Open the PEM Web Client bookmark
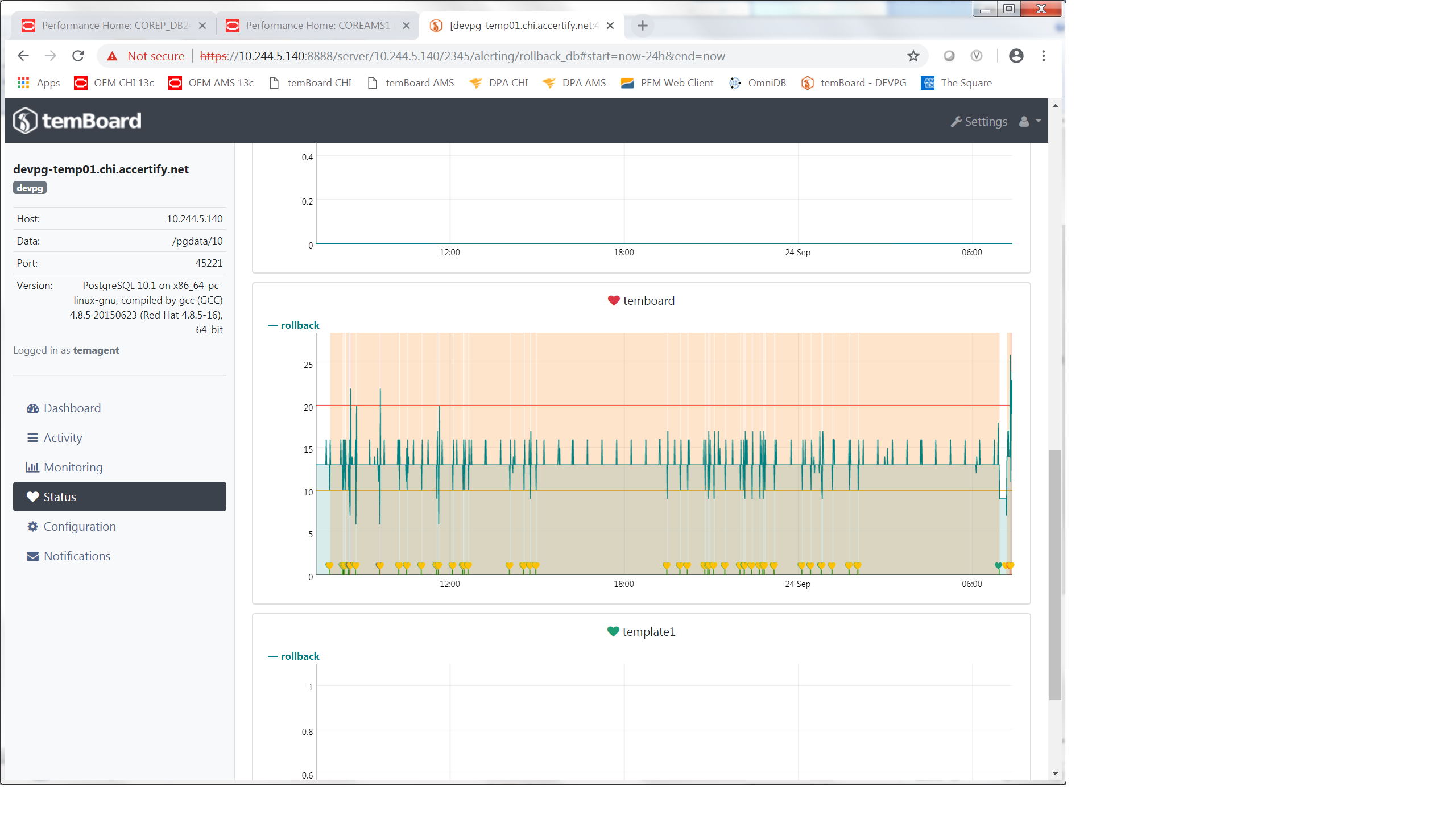Image resolution: width=1456 pixels, height=819 pixels. pyautogui.click(x=668, y=83)
